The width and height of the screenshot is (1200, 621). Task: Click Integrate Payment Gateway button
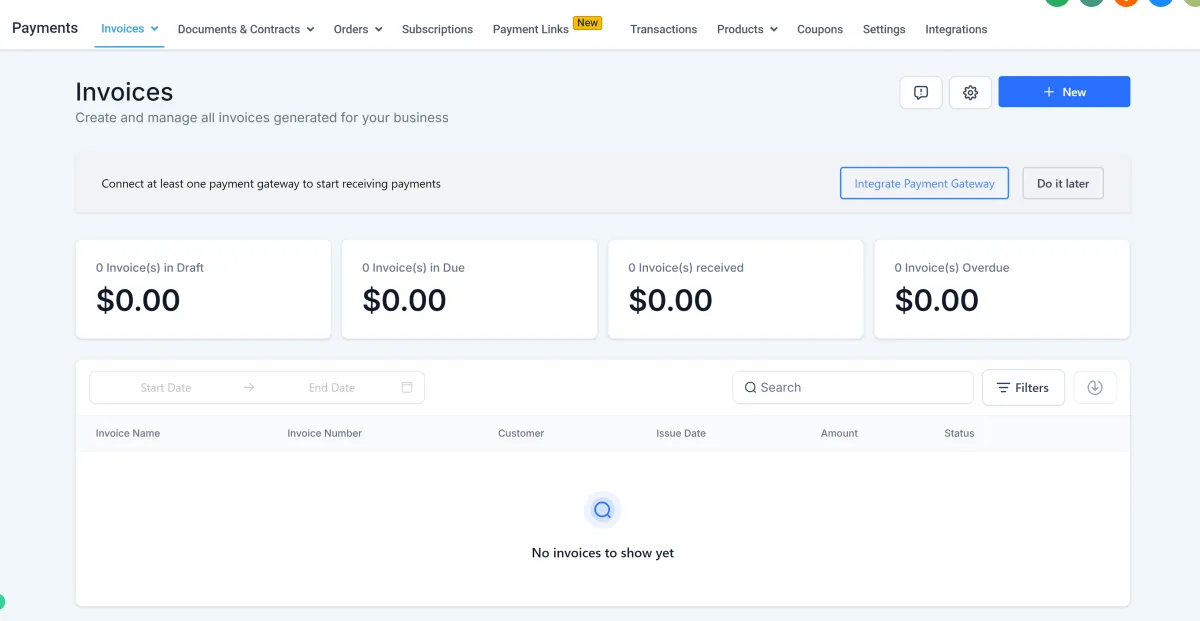pos(924,184)
